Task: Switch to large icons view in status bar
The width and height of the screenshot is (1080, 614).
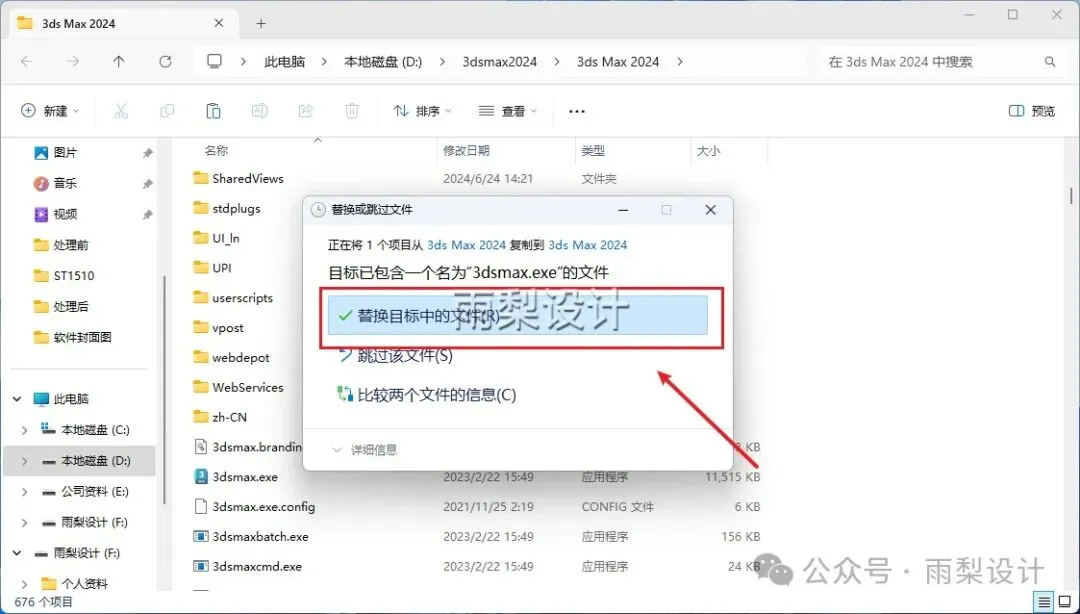Action: click(x=1064, y=602)
